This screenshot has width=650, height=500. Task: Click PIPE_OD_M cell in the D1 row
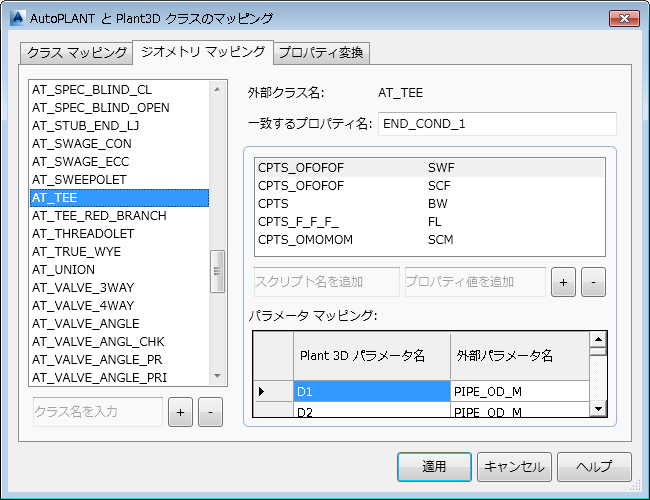tap(520, 391)
